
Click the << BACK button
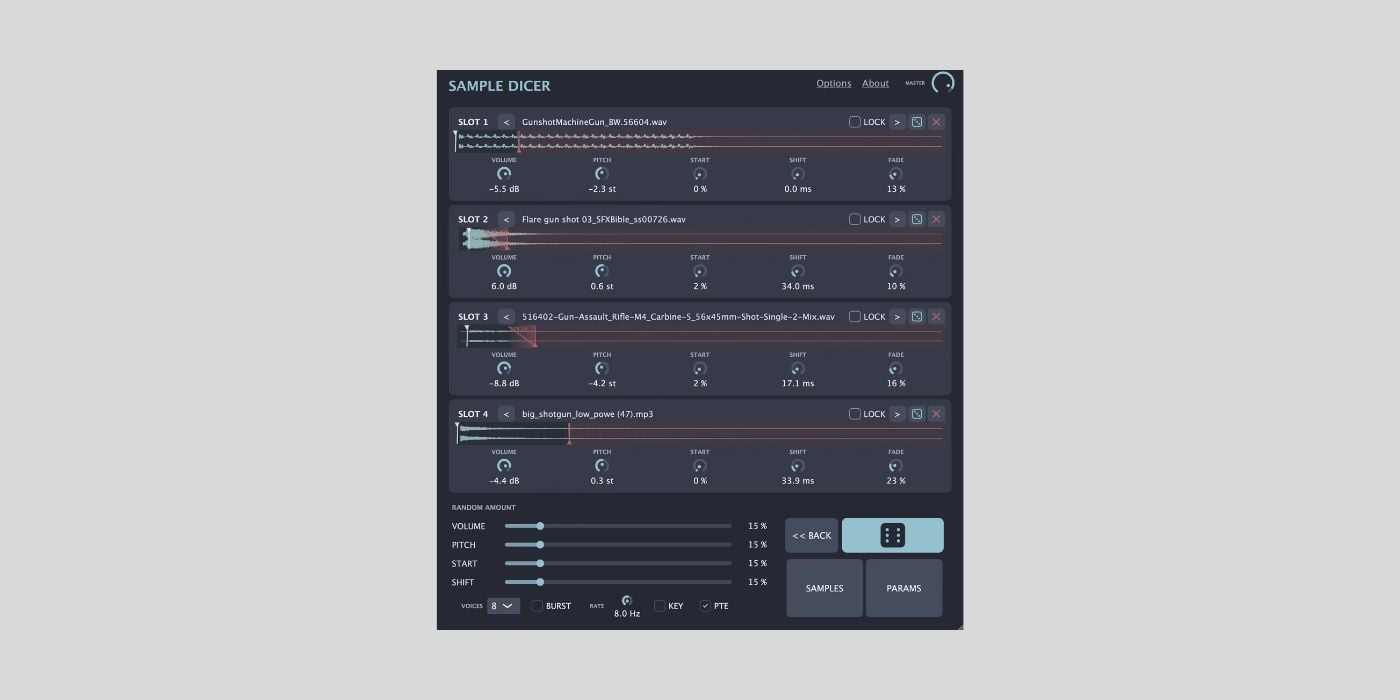(x=812, y=535)
